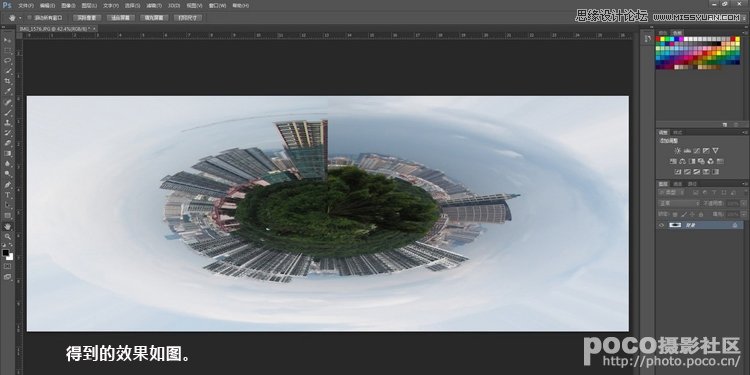This screenshot has width=750, height=375.
Task: Add a Color Balance adjustment
Action: (x=683, y=161)
